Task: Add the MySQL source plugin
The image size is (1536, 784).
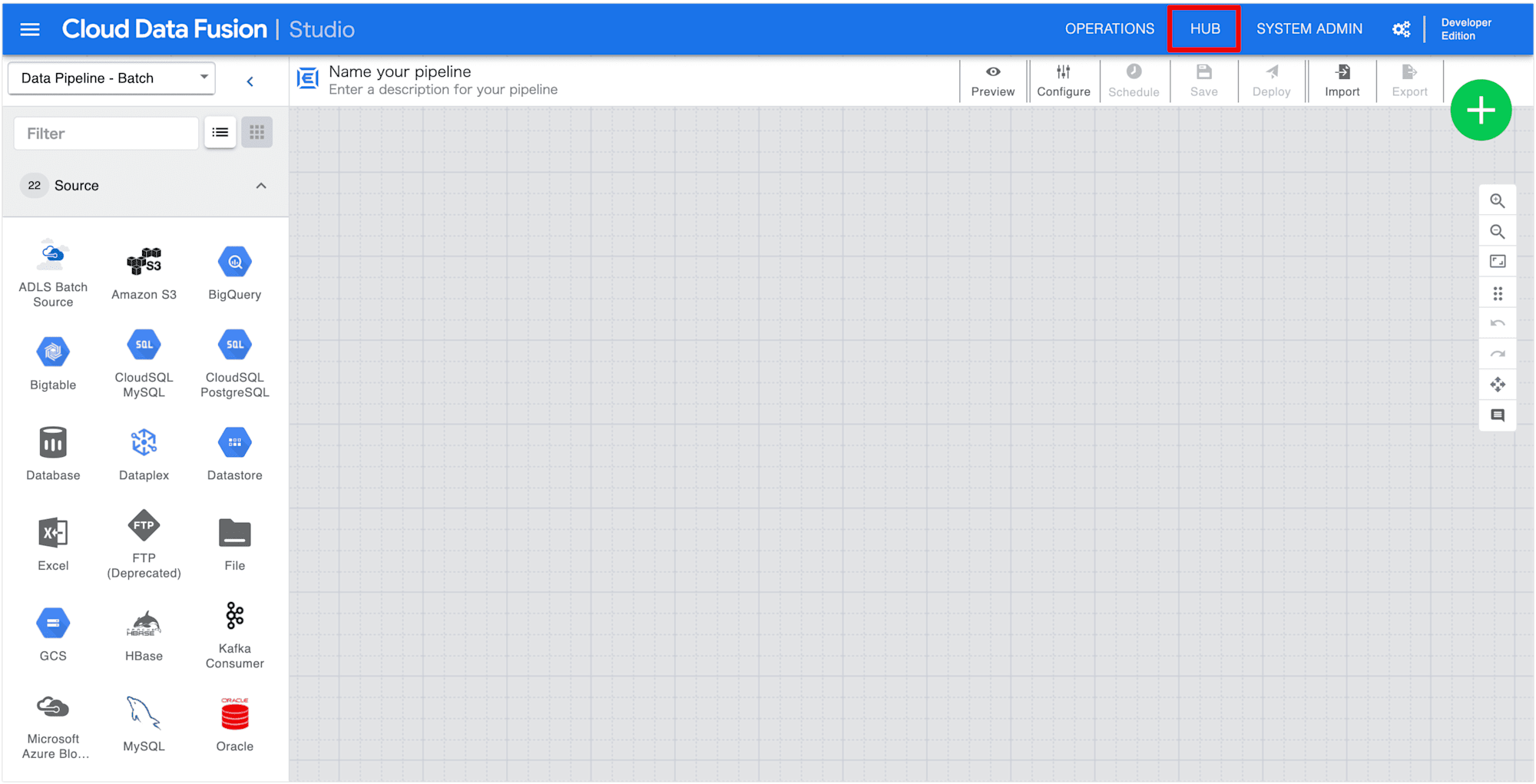Action: (144, 726)
